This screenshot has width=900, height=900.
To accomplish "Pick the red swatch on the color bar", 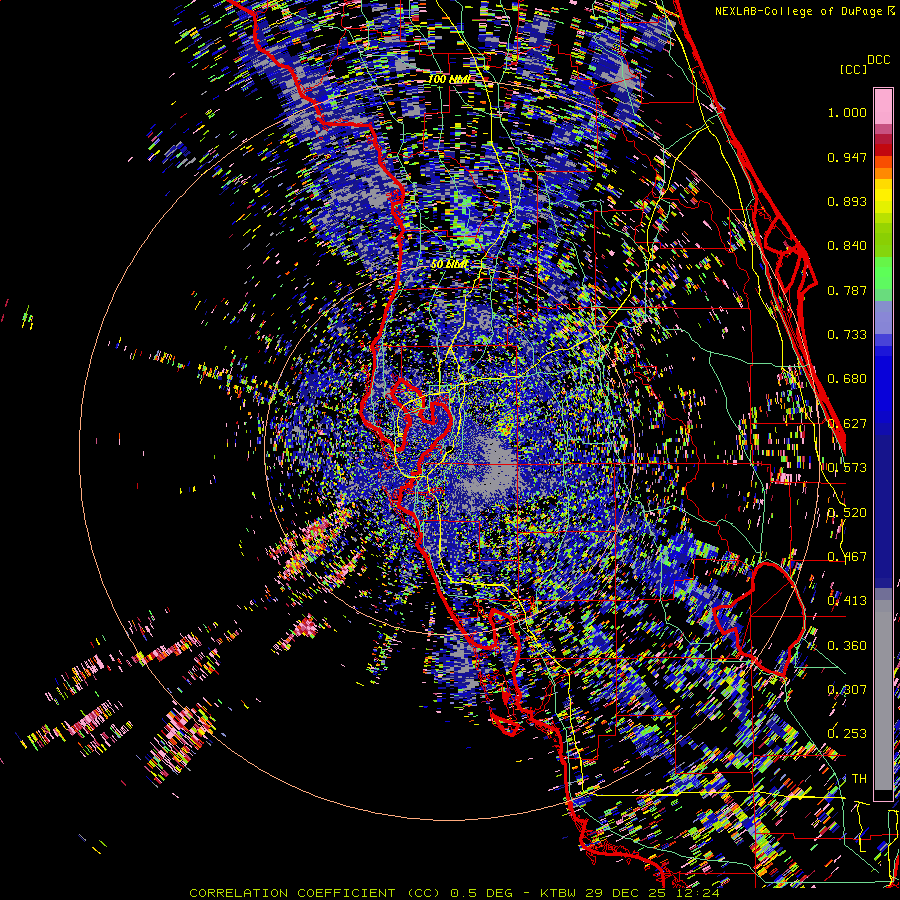I will [x=883, y=149].
